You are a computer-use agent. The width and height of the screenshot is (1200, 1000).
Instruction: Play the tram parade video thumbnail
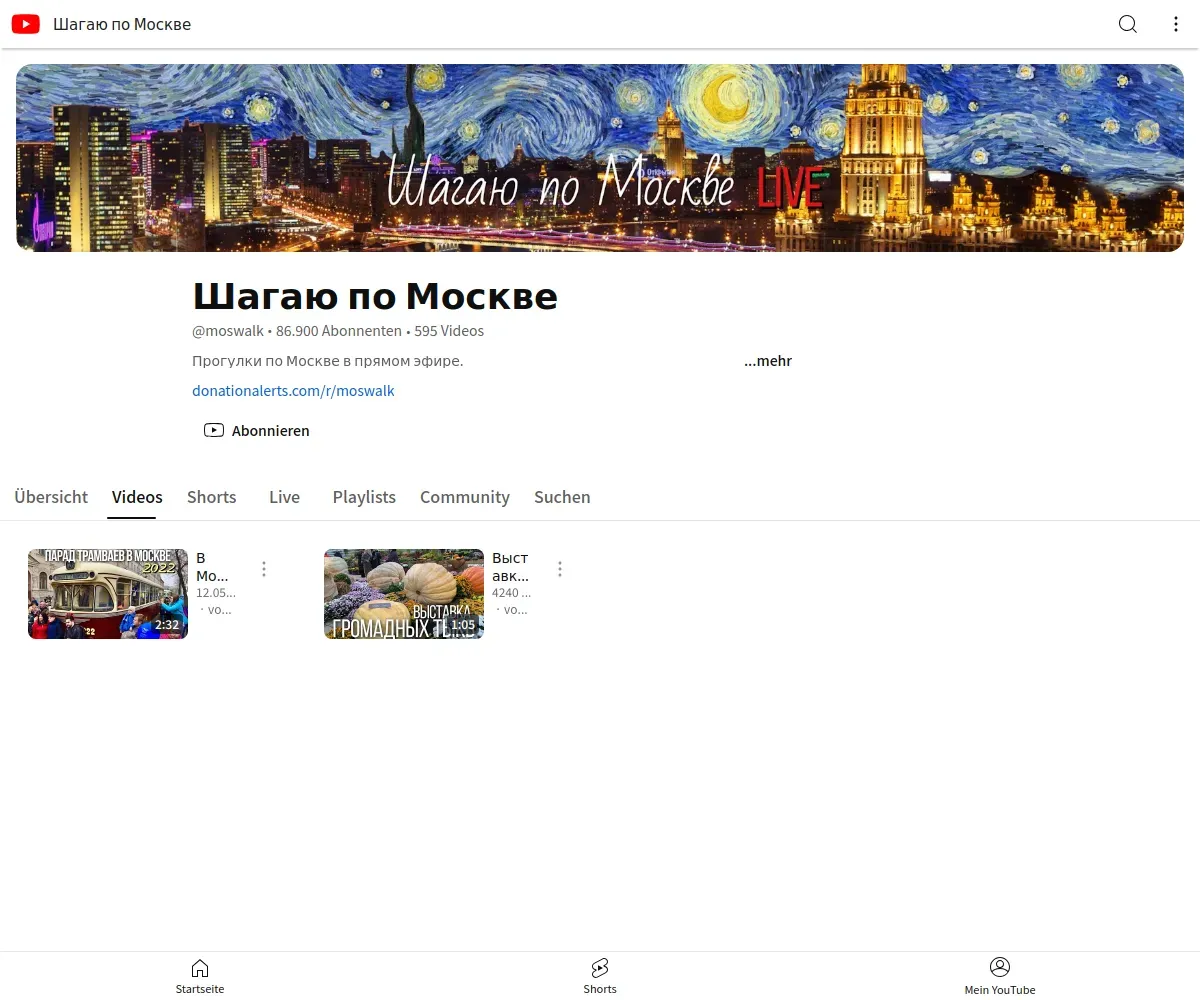[108, 594]
